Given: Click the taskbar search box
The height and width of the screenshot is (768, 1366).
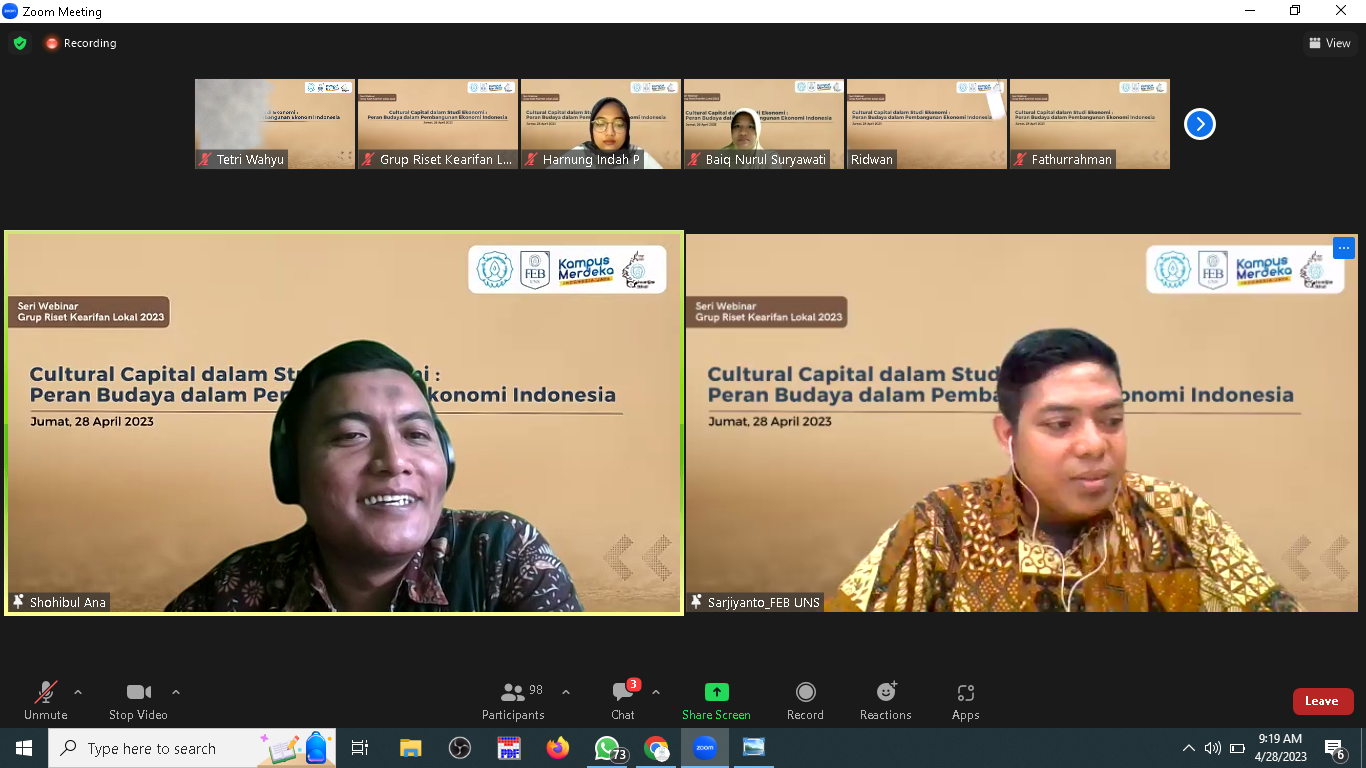Looking at the screenshot, I should point(192,748).
